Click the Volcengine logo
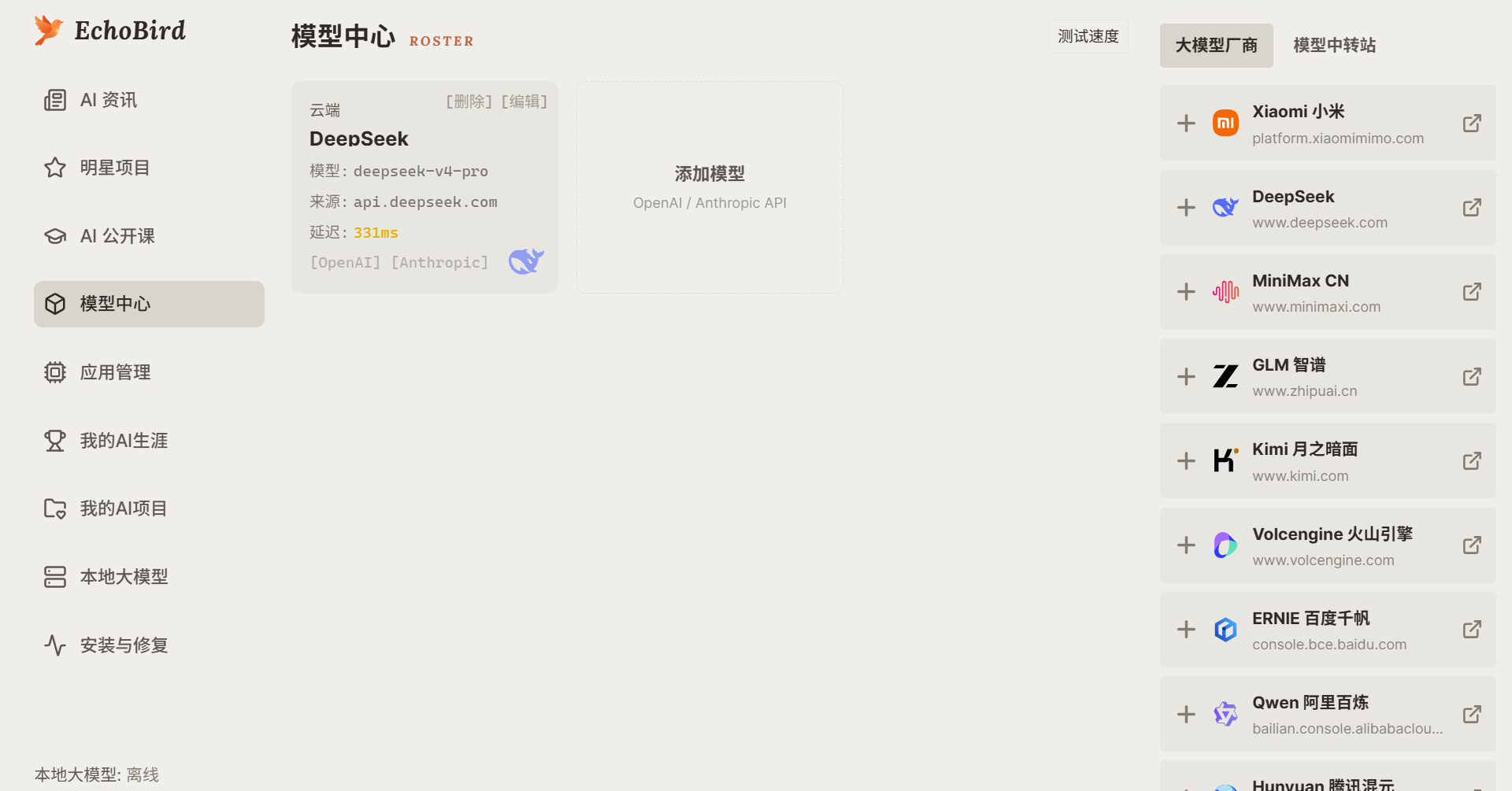This screenshot has height=791, width=1512. 1225,545
